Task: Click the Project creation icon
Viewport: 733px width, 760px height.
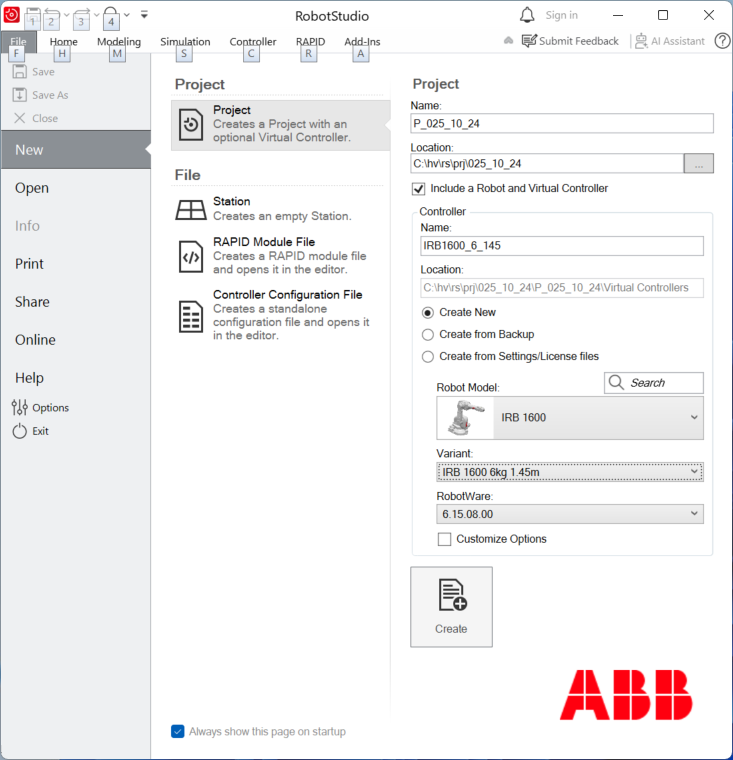Action: point(191,125)
